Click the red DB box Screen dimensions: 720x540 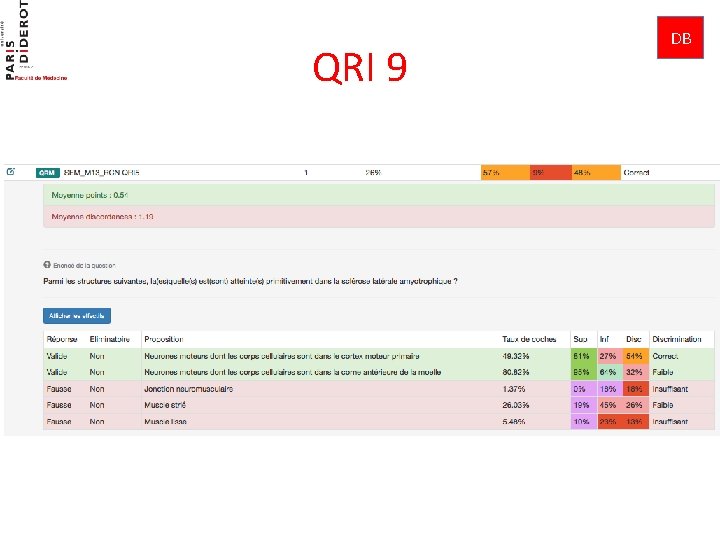(x=680, y=38)
